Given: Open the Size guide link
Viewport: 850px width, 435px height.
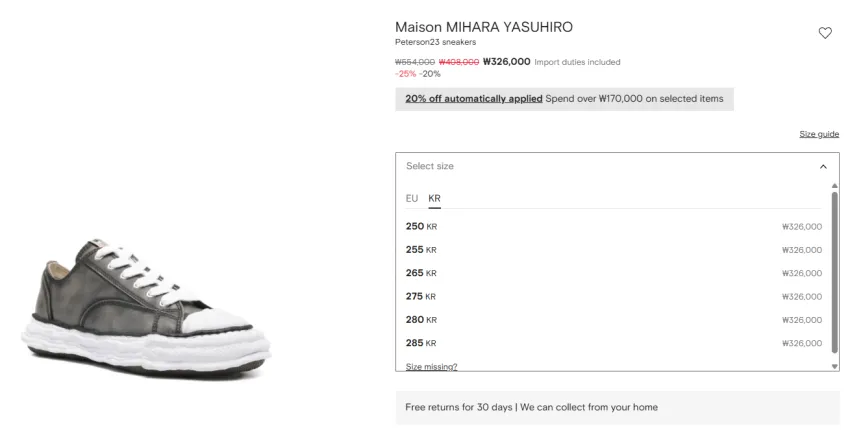Looking at the screenshot, I should [819, 134].
